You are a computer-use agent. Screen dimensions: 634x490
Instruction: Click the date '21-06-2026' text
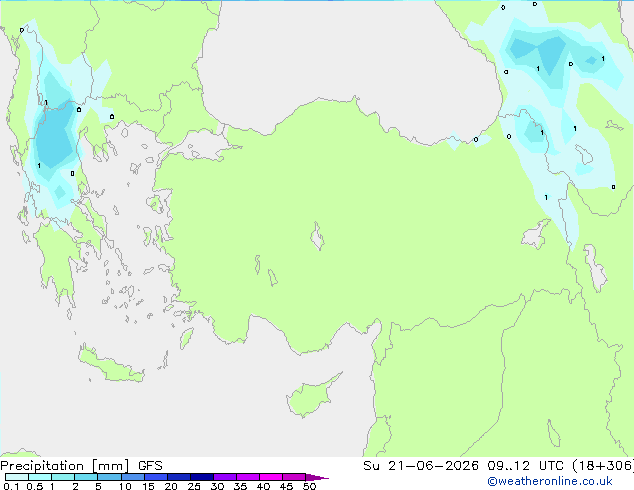(433, 466)
